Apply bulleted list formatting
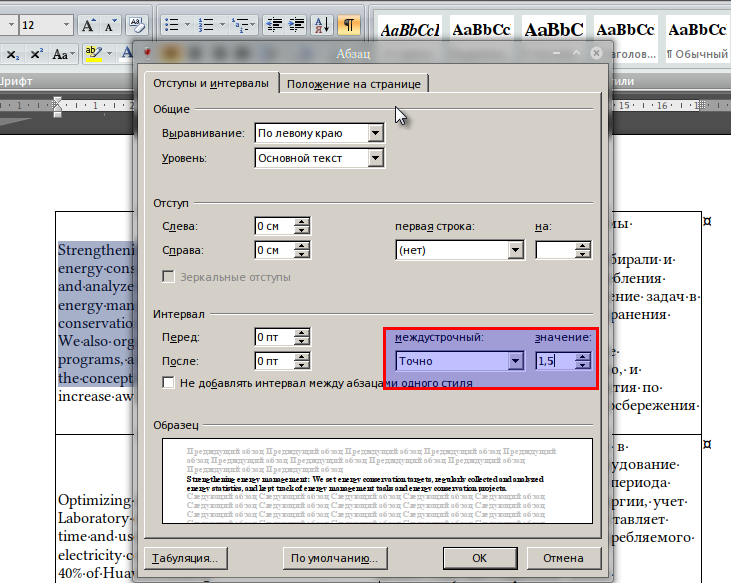Viewport: 731px width, 583px height. coord(172,25)
